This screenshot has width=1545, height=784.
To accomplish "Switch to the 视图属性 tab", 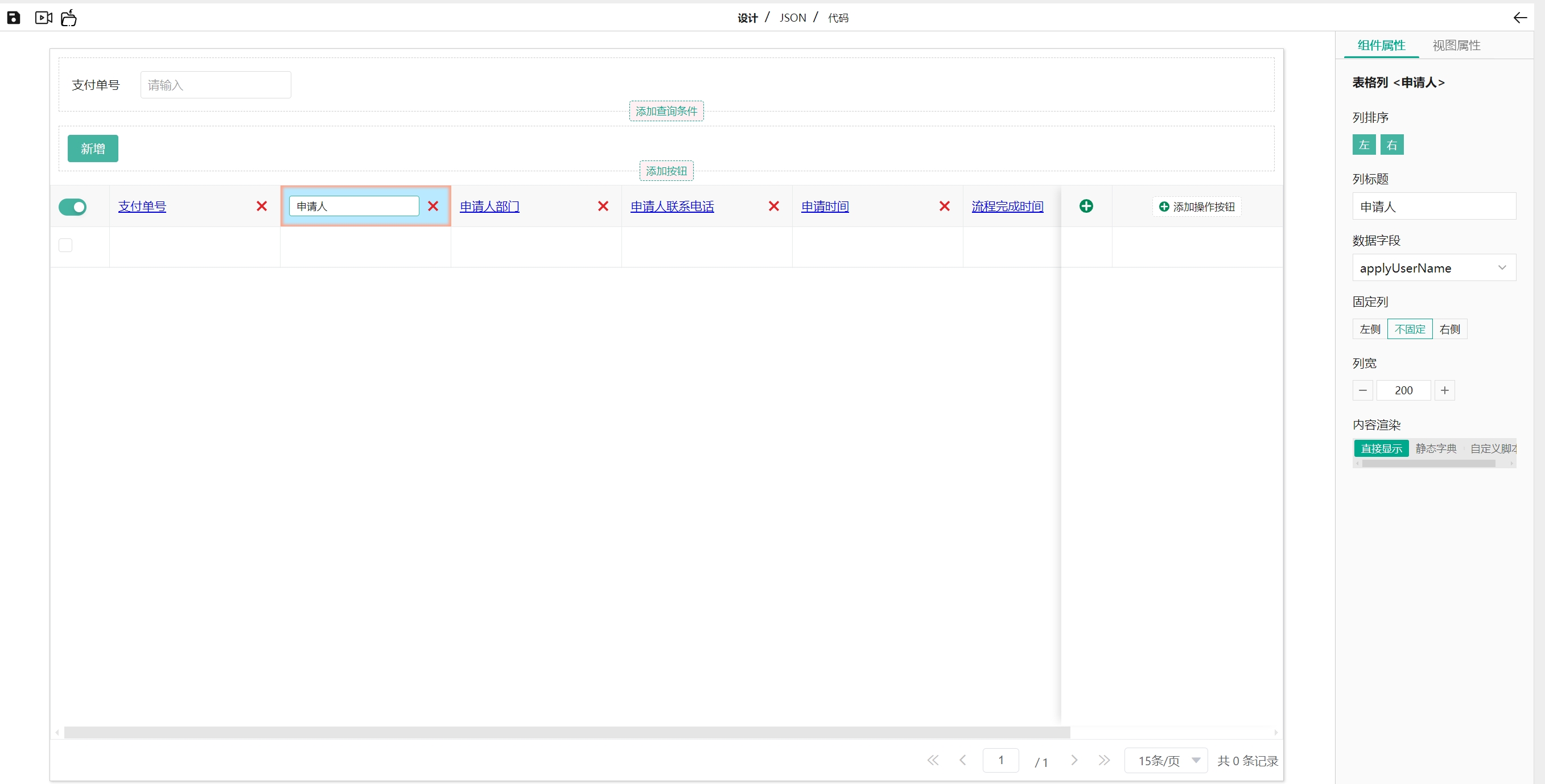I will [1456, 46].
